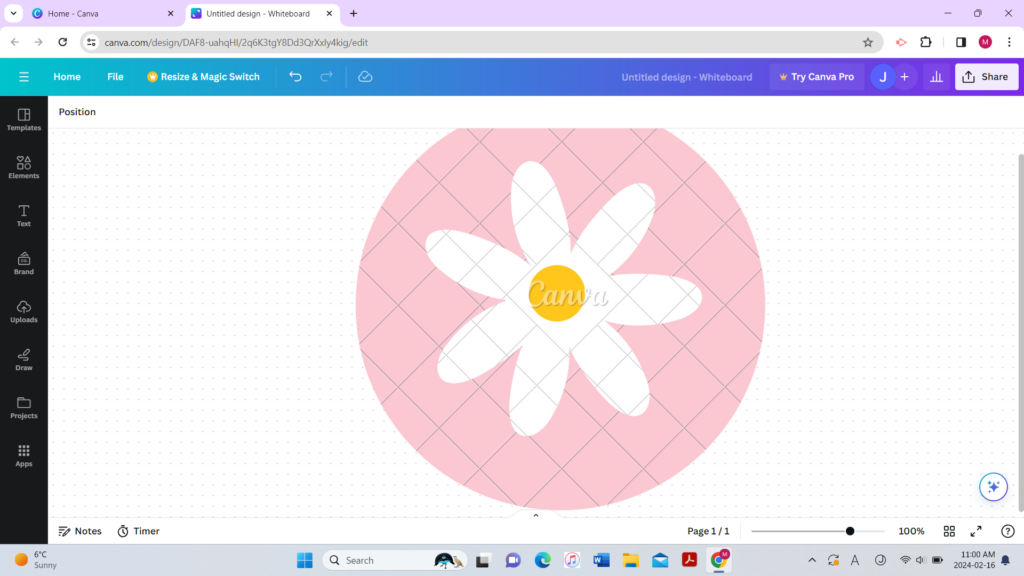Open the browser extensions puzzle icon
The height and width of the screenshot is (576, 1024).
(925, 42)
